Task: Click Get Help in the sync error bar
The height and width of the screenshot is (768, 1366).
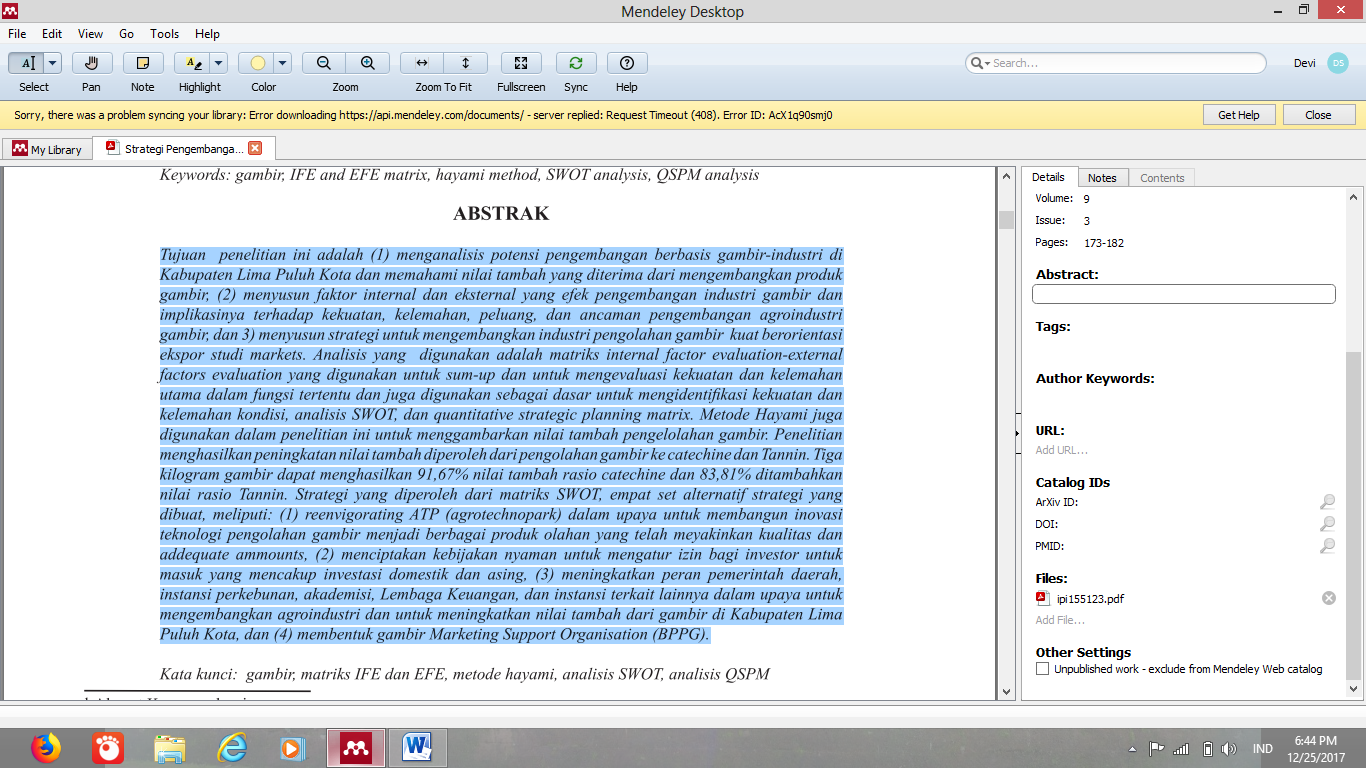Action: (x=1239, y=115)
